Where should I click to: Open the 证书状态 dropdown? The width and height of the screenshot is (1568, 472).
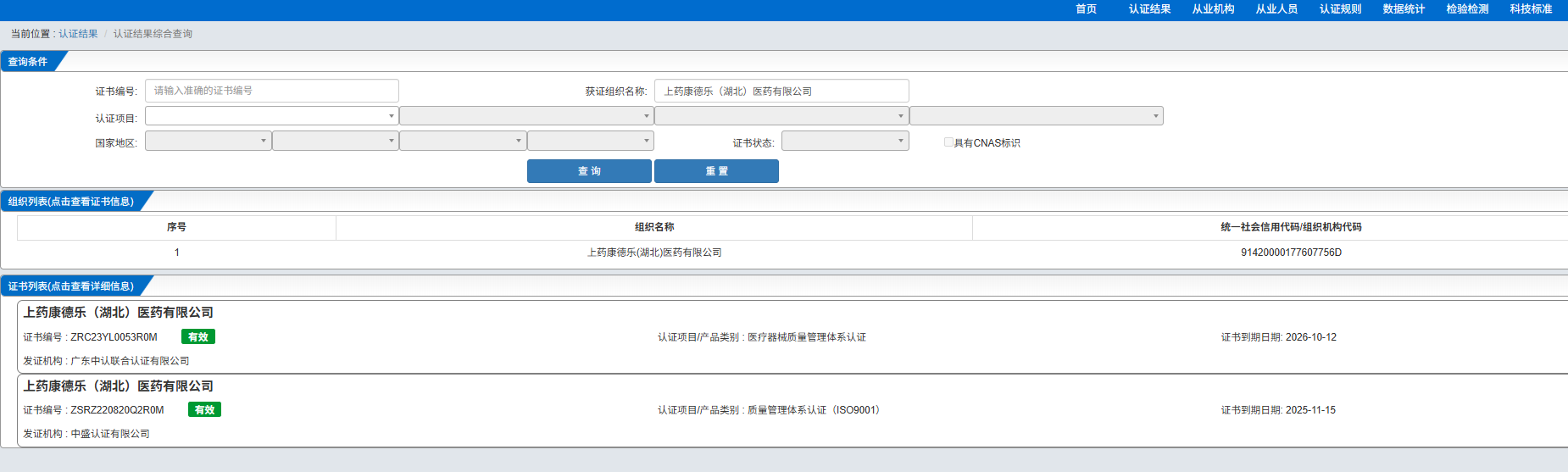click(845, 141)
